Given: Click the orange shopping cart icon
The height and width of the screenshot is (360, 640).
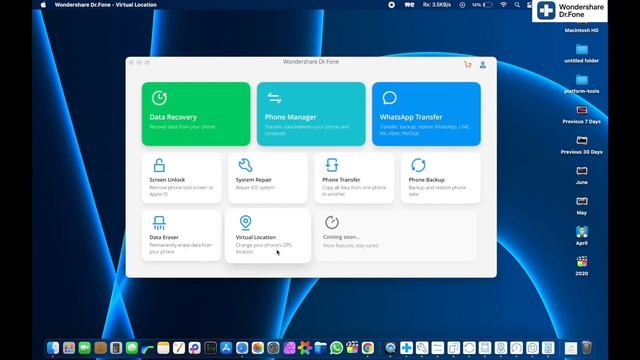Looking at the screenshot, I should [468, 64].
